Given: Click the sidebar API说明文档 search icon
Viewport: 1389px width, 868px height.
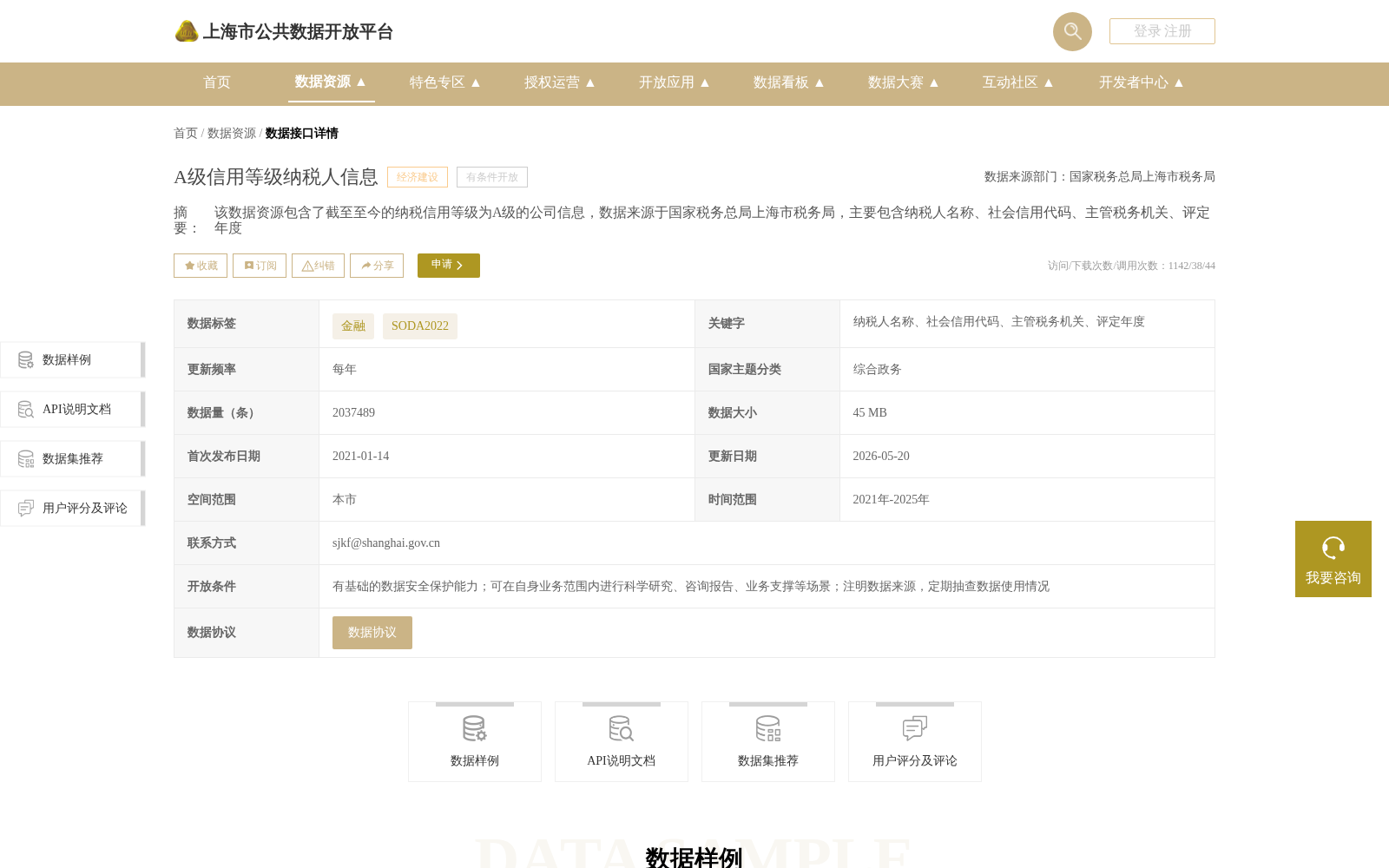Looking at the screenshot, I should (26, 410).
